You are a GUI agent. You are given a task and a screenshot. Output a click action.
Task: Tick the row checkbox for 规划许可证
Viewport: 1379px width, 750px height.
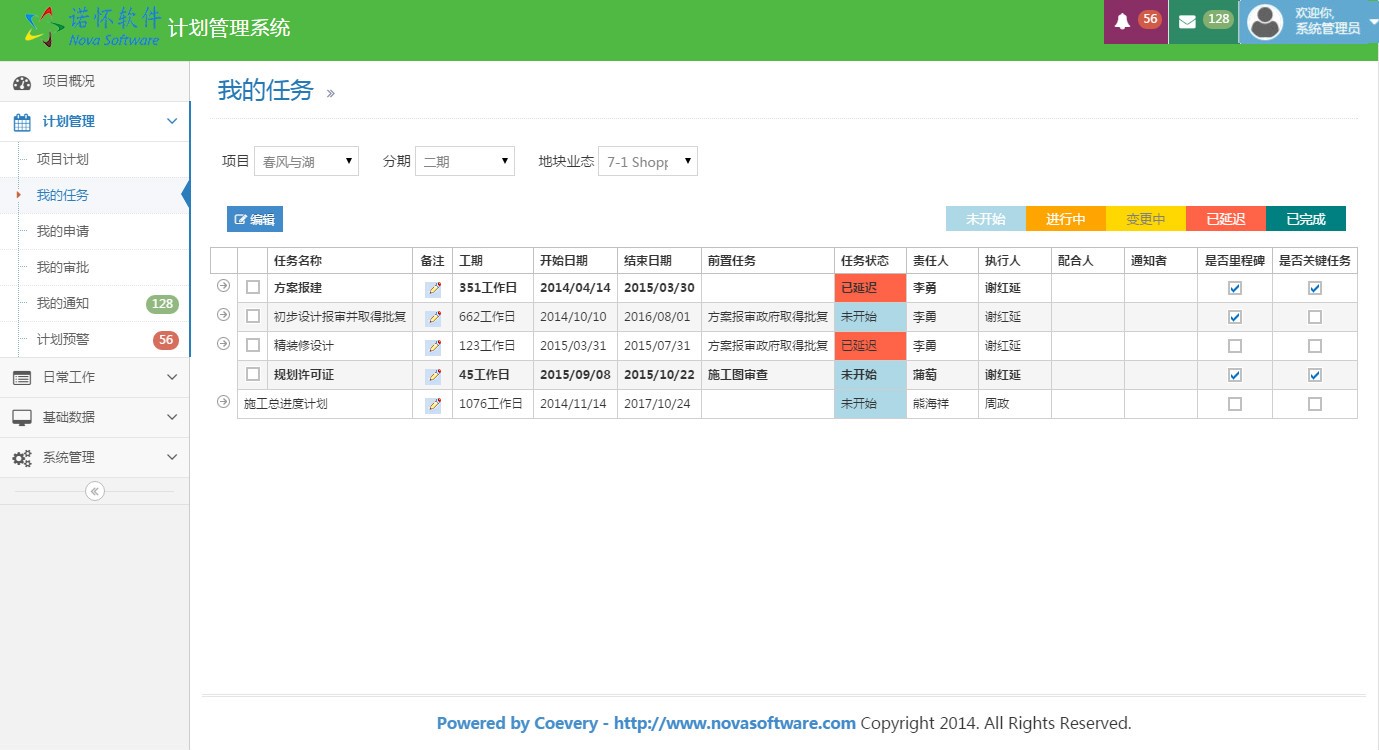253,375
